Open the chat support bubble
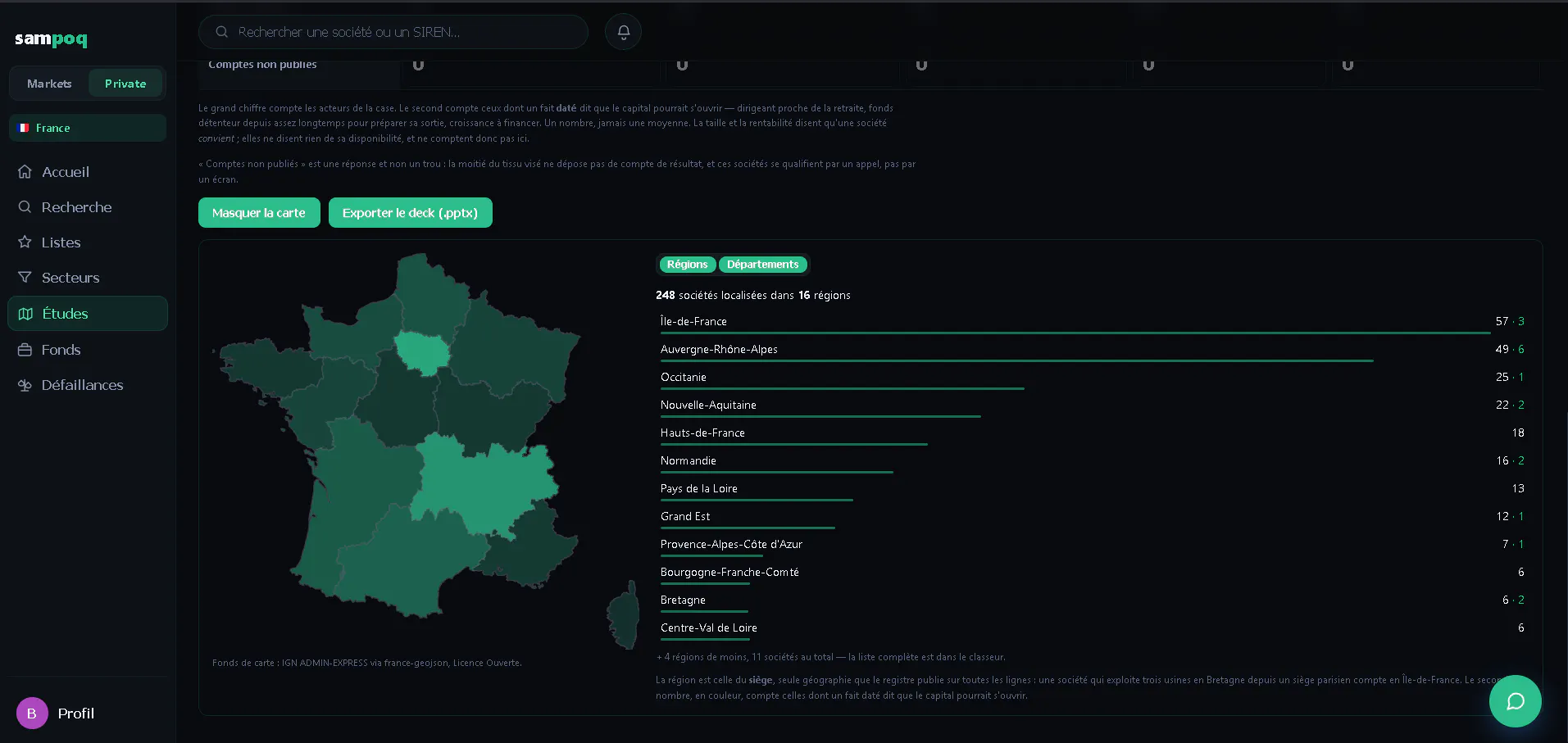The width and height of the screenshot is (1568, 743). [x=1515, y=701]
